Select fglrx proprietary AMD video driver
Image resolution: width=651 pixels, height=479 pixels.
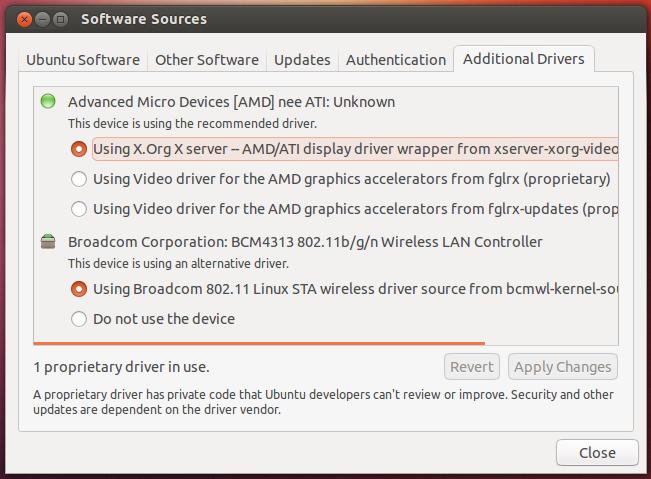point(340,179)
